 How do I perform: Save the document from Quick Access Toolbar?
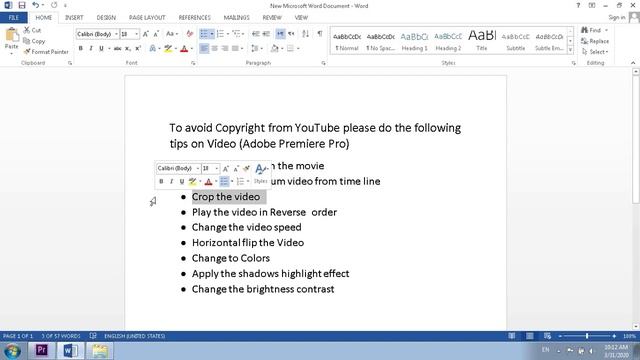22,5
